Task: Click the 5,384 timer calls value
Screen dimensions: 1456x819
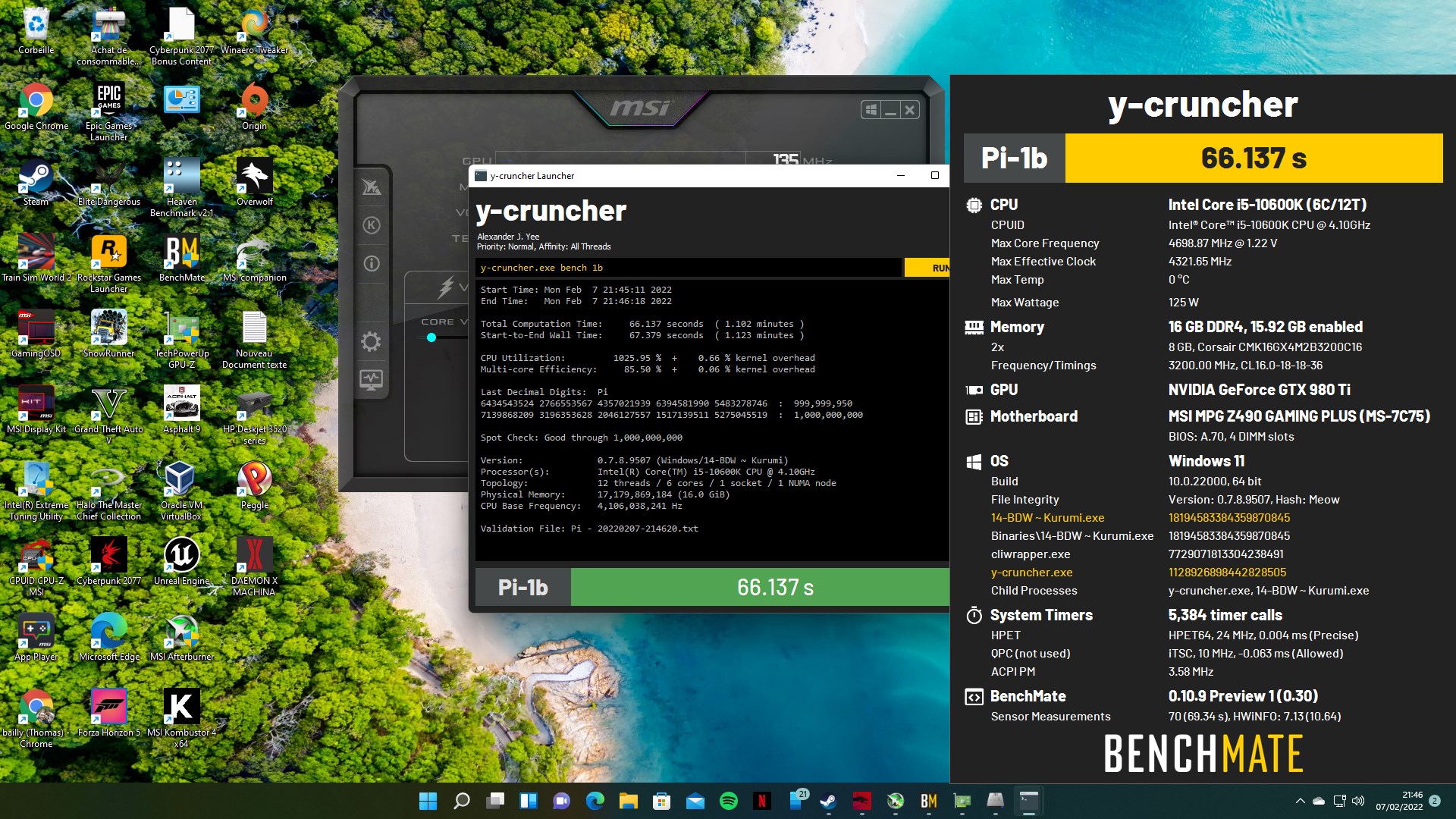Action: [1225, 614]
